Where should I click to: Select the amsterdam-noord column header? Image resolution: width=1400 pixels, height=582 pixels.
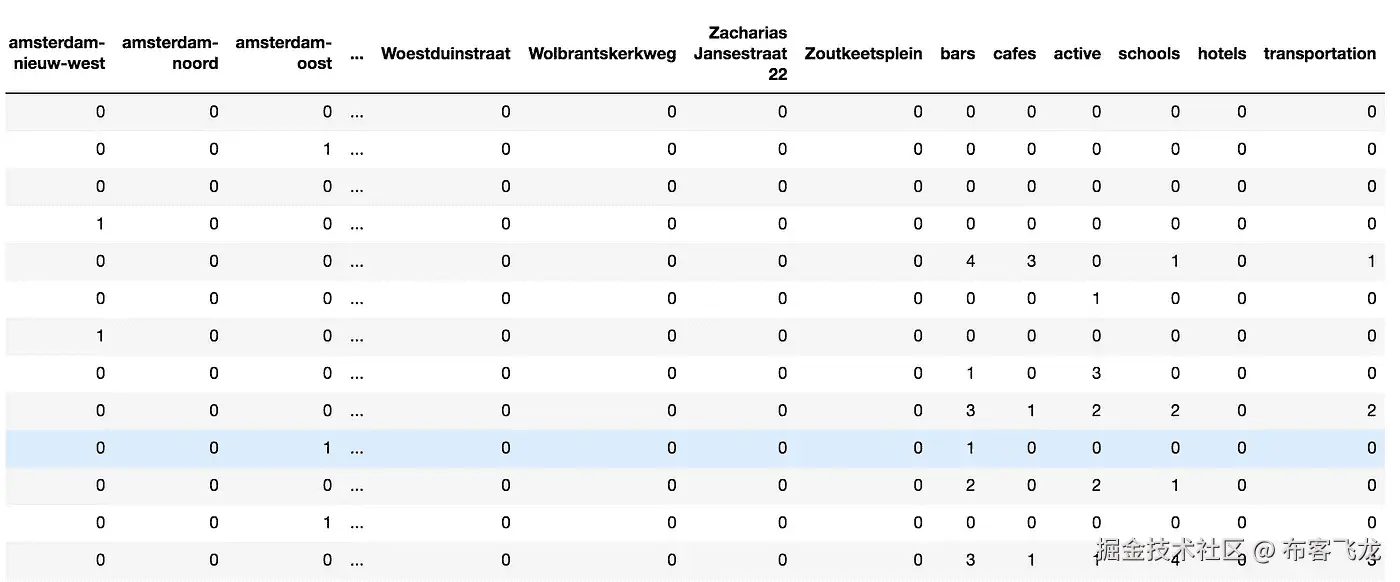[x=170, y=53]
